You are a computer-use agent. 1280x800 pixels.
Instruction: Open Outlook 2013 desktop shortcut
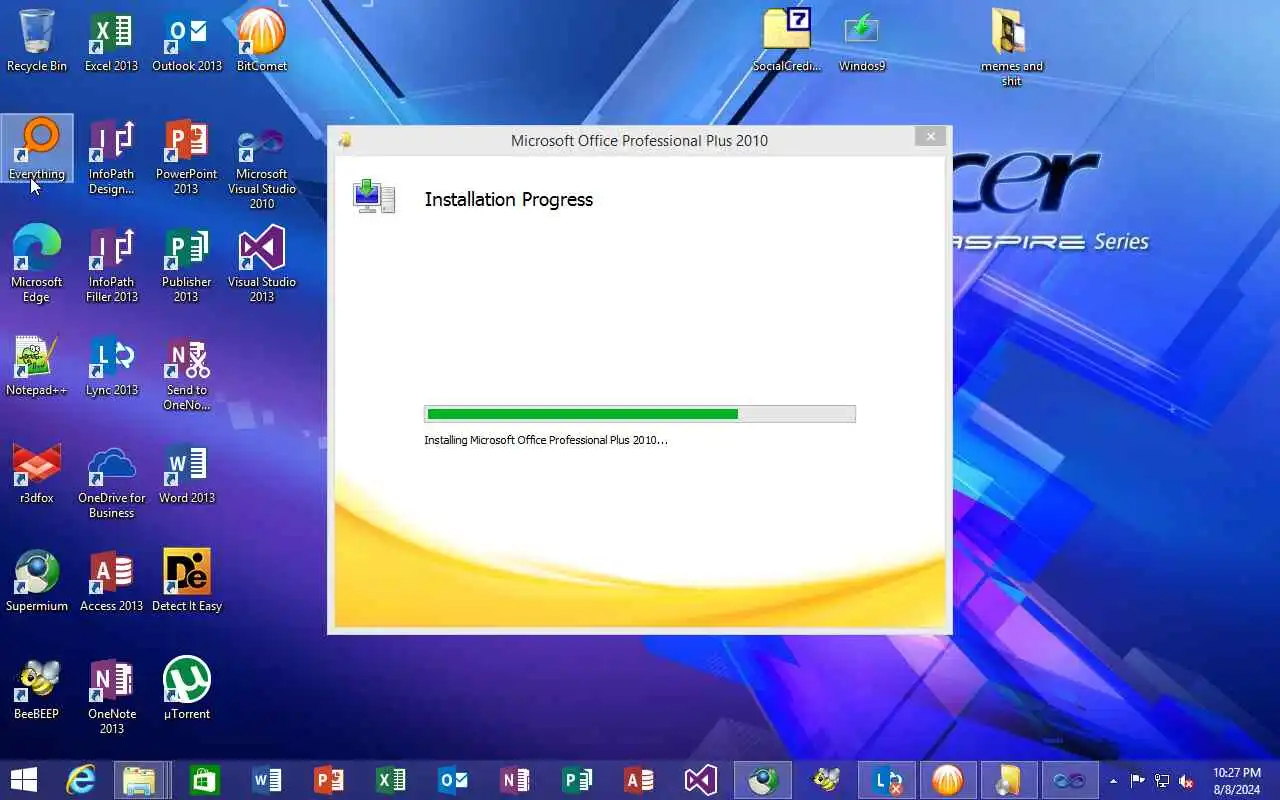tap(187, 41)
